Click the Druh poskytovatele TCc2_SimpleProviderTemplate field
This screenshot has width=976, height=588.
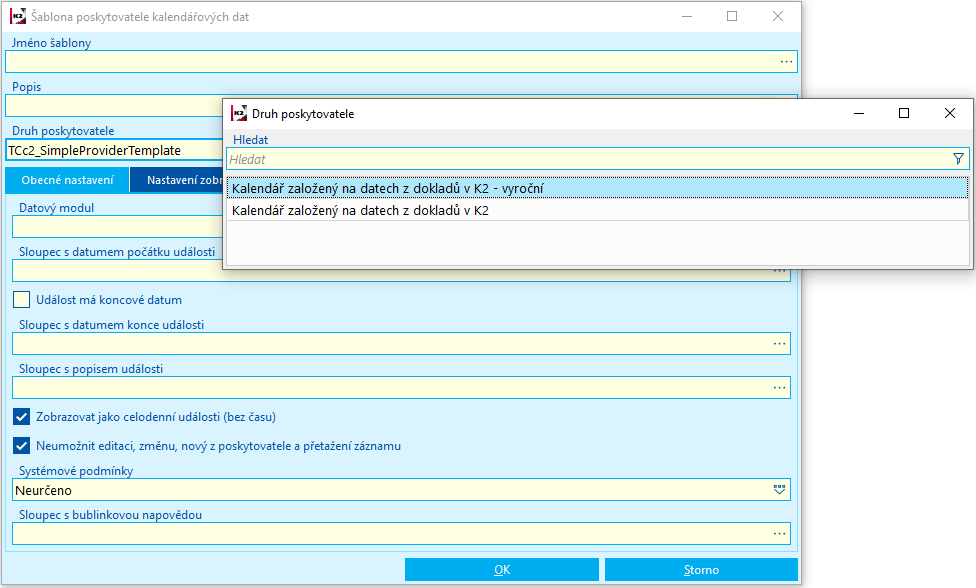[x=114, y=150]
